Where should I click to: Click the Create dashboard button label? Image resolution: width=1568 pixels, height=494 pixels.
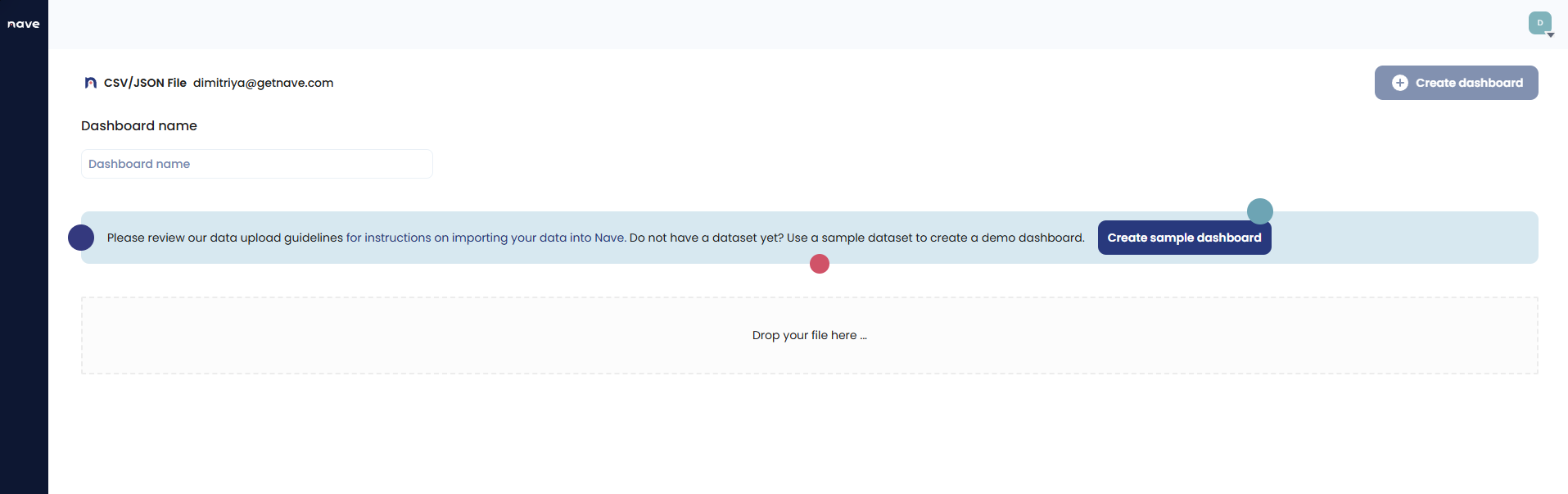point(1469,83)
